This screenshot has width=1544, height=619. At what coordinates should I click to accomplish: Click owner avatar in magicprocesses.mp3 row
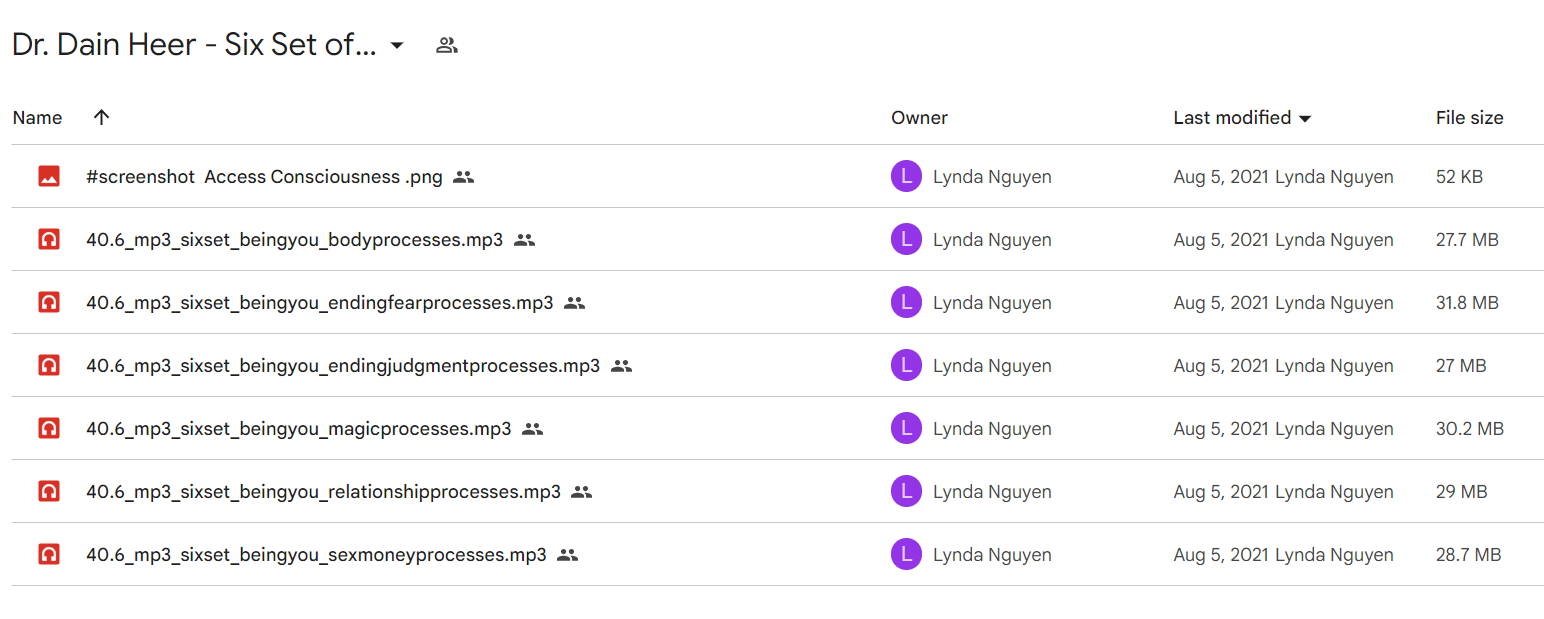pos(906,429)
